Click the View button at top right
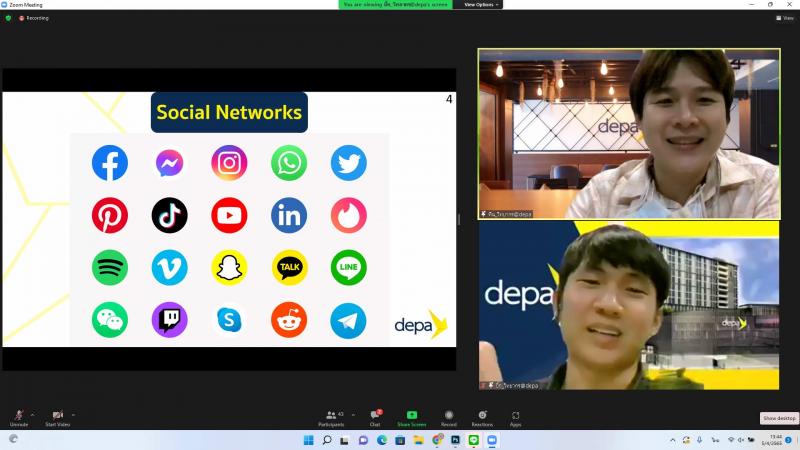This screenshot has width=800, height=450. coord(785,18)
